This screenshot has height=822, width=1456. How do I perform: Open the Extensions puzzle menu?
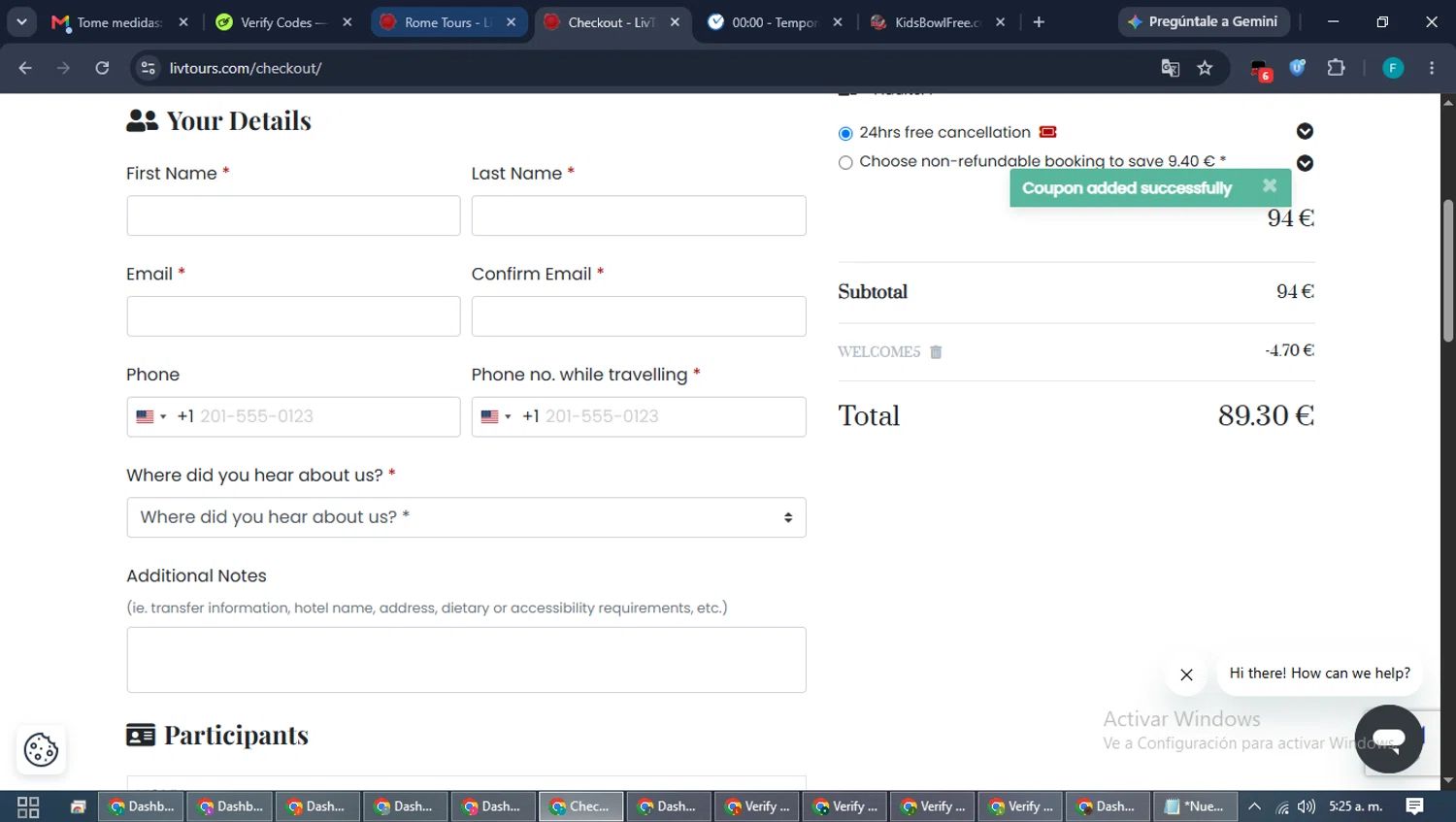pos(1336,68)
